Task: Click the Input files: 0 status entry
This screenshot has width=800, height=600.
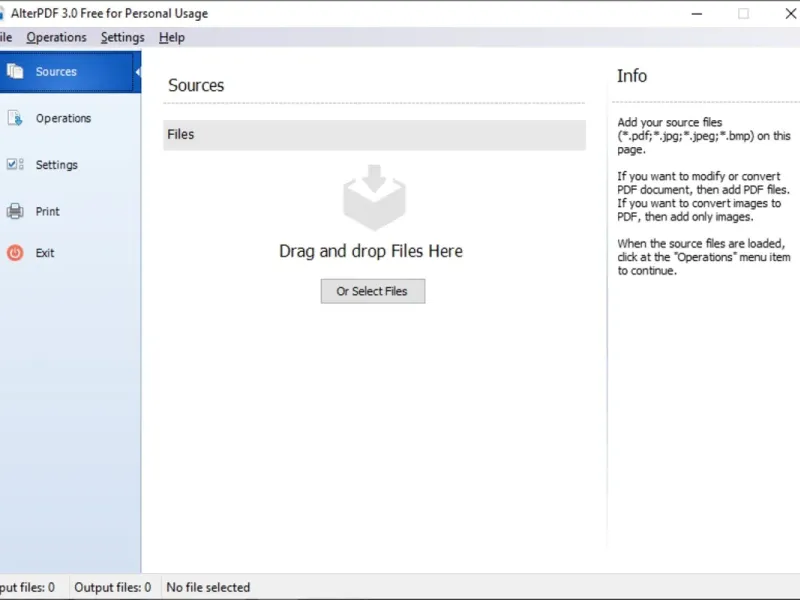Action: (27, 587)
